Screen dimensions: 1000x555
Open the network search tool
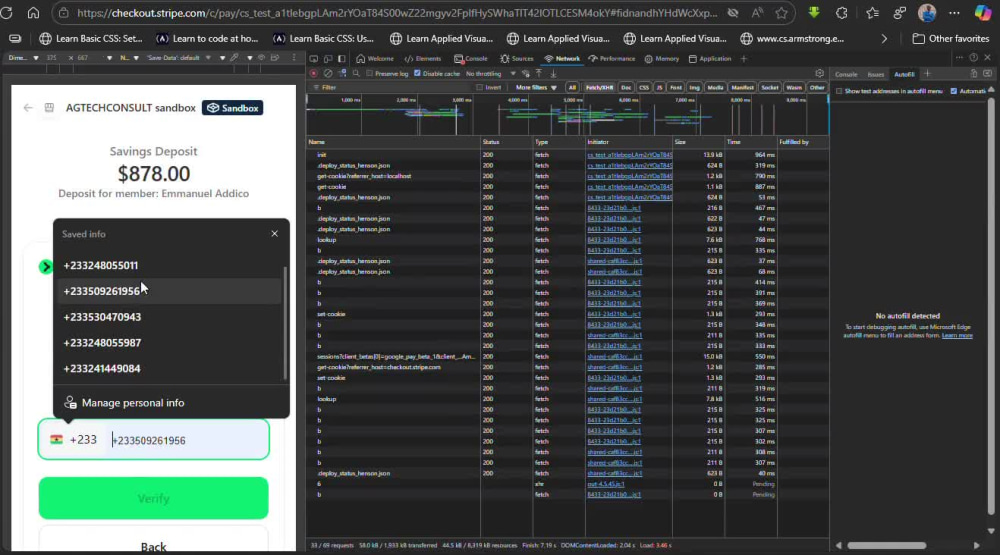tap(356, 74)
